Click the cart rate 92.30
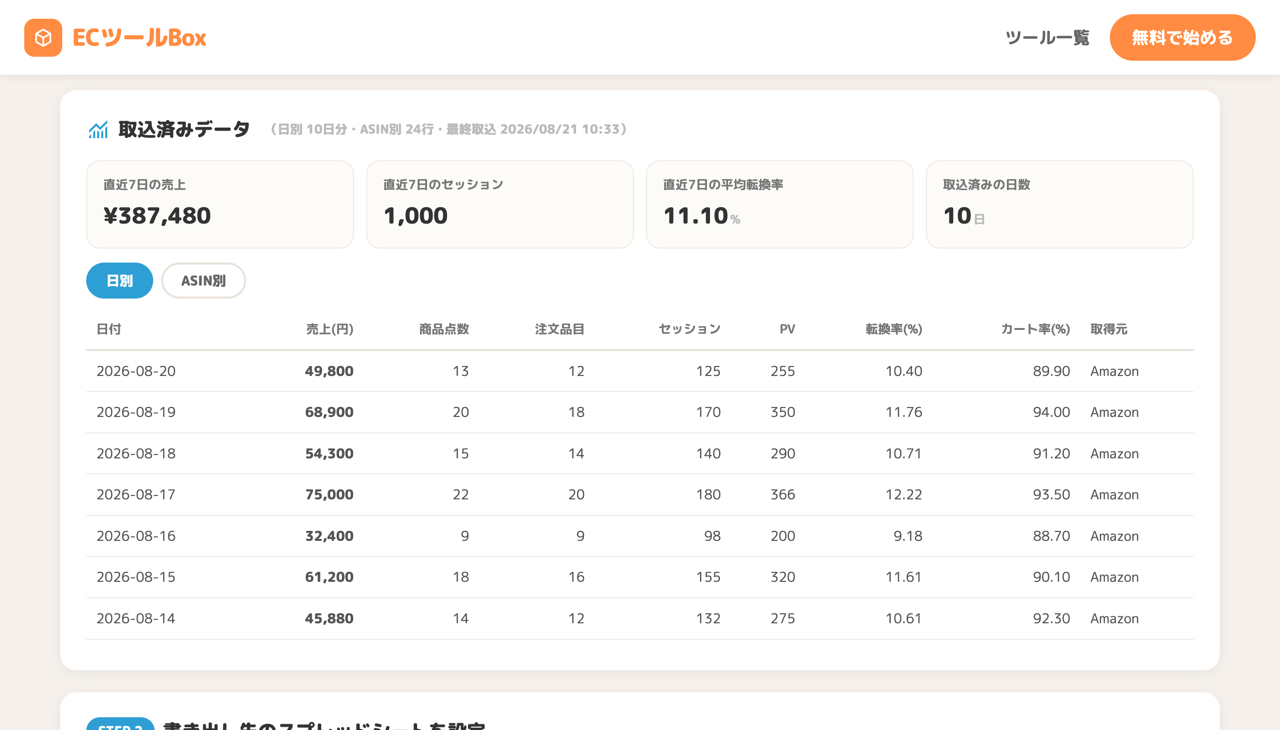This screenshot has height=730, width=1280. pos(1051,618)
